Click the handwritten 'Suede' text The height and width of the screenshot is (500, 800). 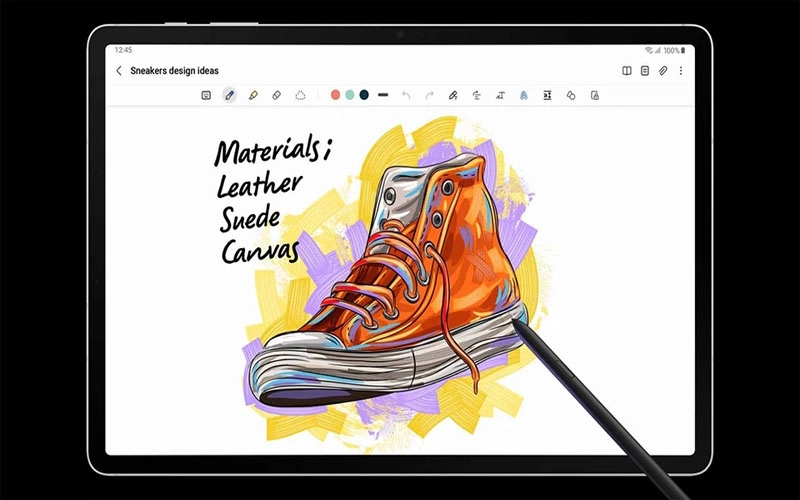point(250,218)
